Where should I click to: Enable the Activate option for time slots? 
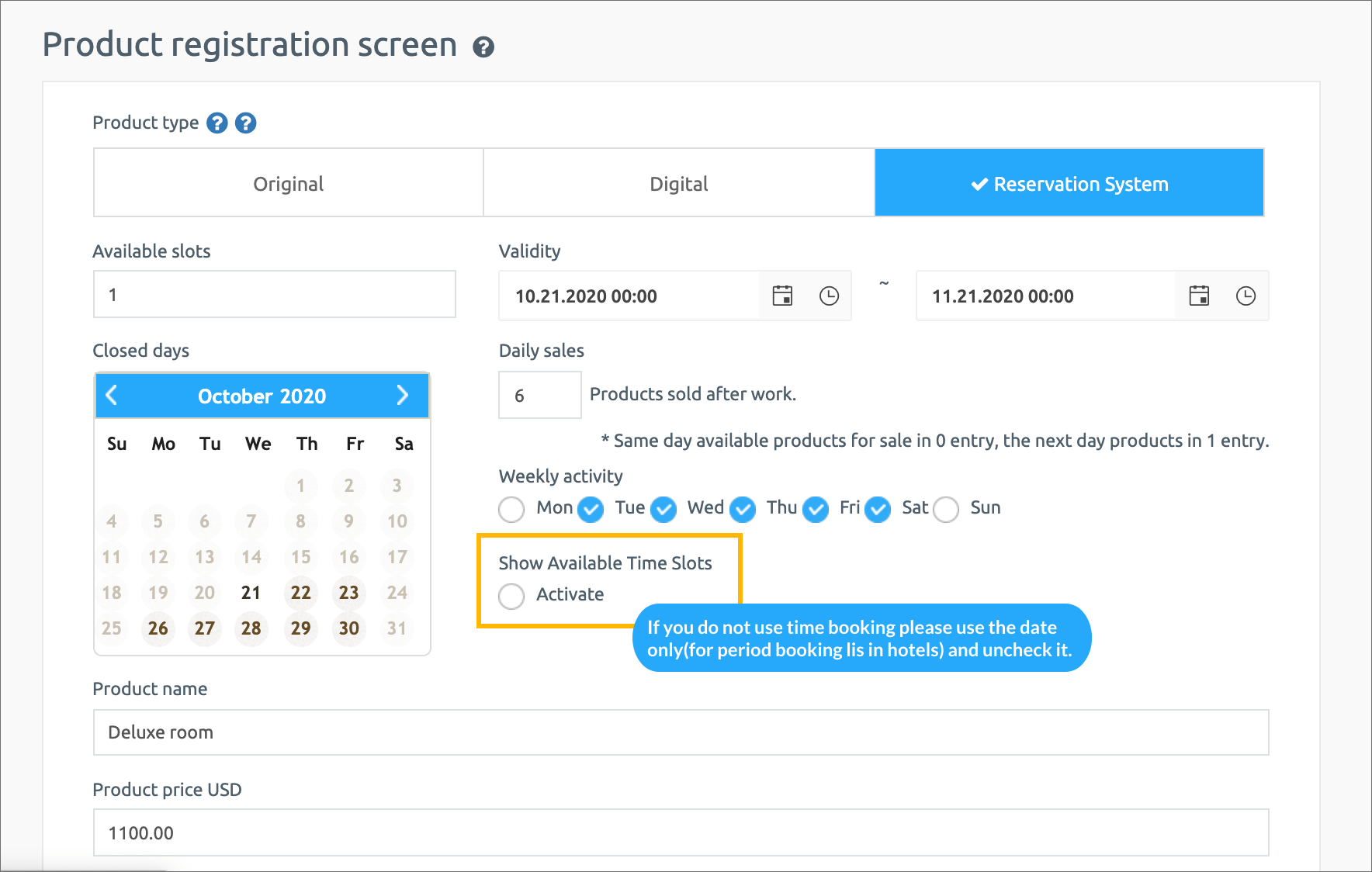coord(511,596)
